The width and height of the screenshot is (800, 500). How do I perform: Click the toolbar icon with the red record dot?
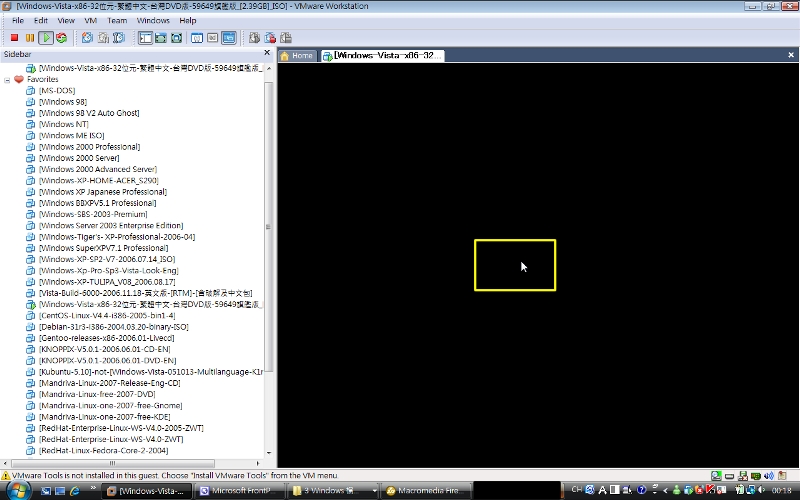(270, 38)
